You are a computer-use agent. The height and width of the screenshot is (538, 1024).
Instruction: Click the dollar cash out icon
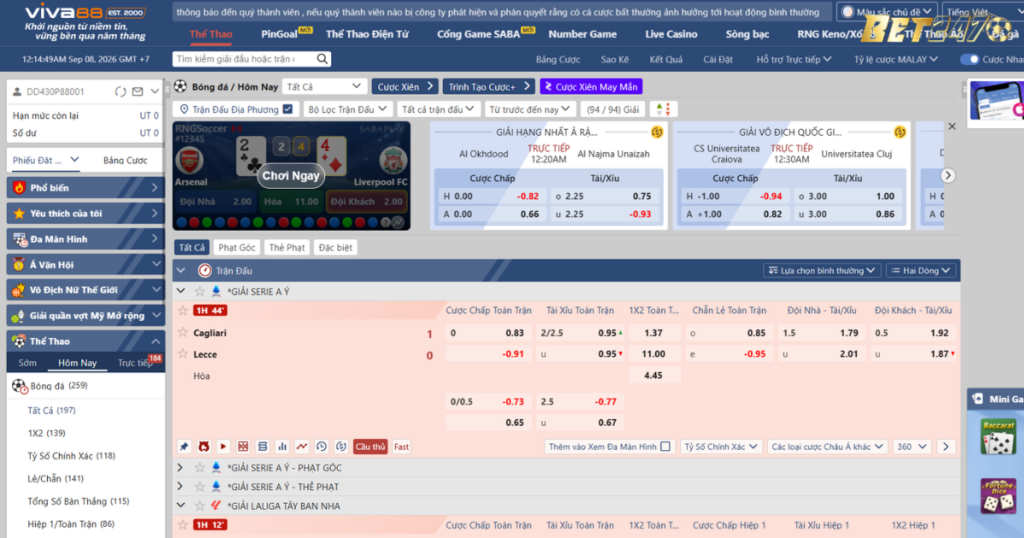pyautogui.click(x=341, y=447)
